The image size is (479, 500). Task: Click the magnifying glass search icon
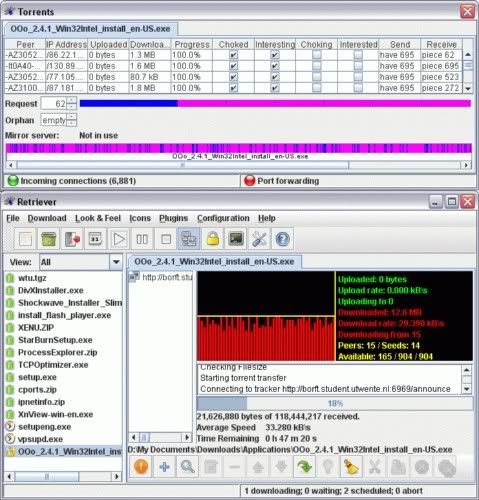tap(187, 467)
